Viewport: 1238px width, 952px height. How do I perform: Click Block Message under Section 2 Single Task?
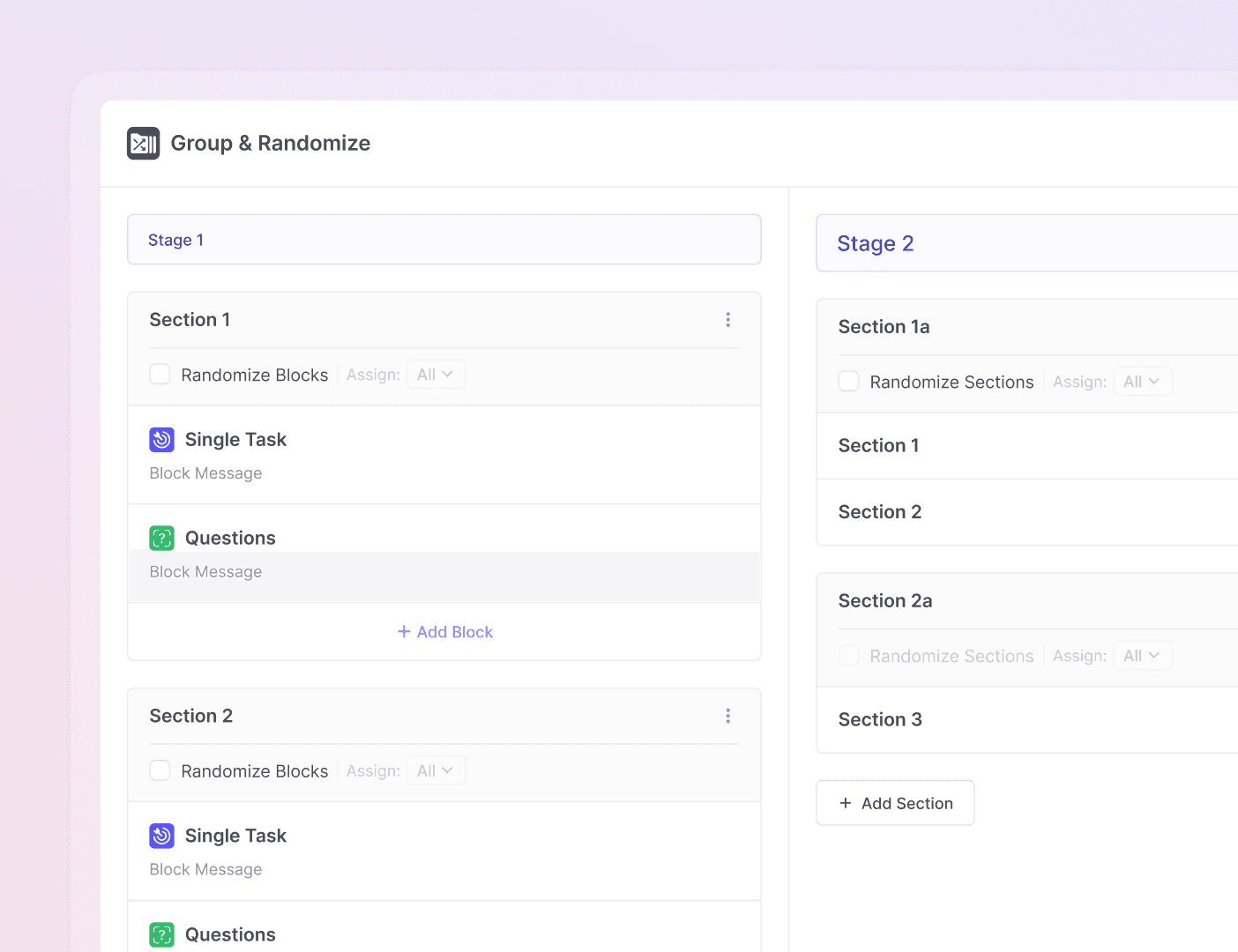pyautogui.click(x=205, y=869)
